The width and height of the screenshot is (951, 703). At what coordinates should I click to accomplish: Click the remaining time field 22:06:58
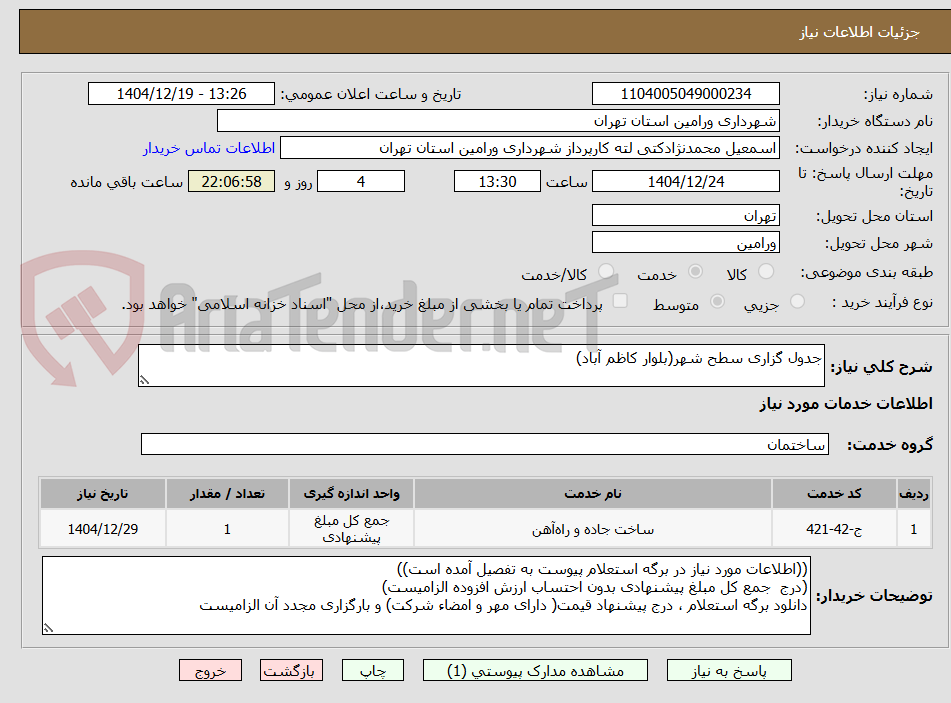[x=232, y=181]
